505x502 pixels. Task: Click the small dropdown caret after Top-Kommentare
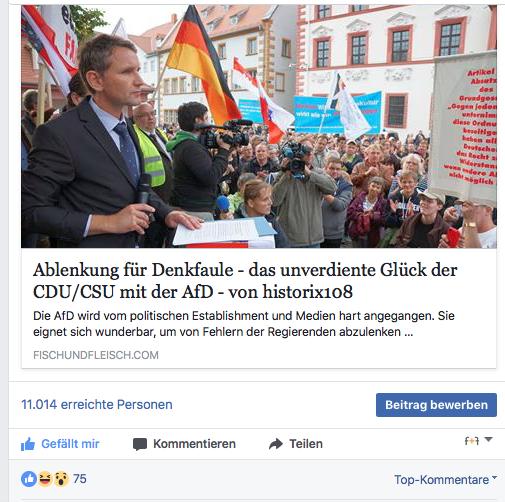coord(494,478)
